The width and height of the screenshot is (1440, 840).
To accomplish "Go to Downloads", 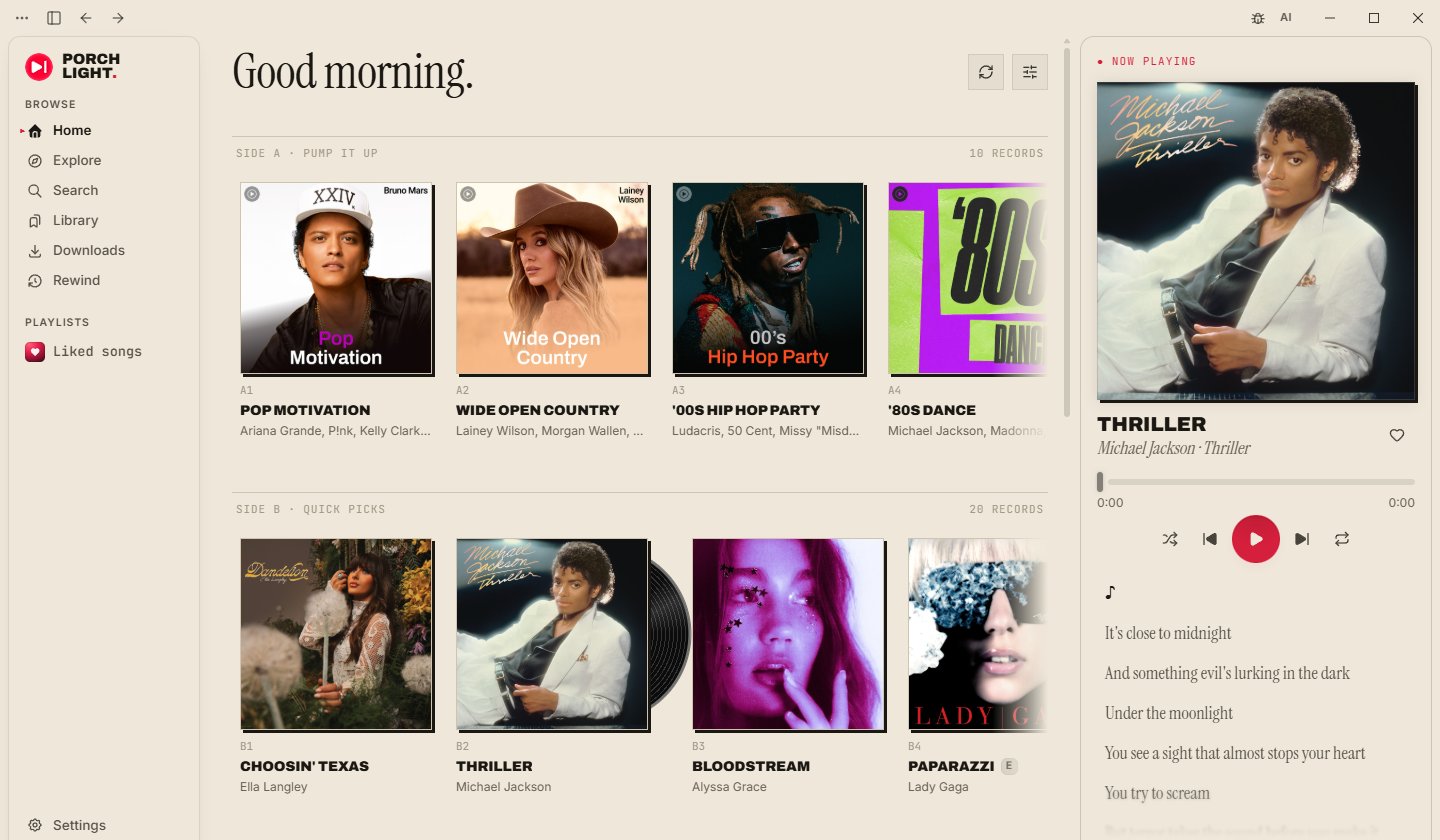I will pos(104,250).
